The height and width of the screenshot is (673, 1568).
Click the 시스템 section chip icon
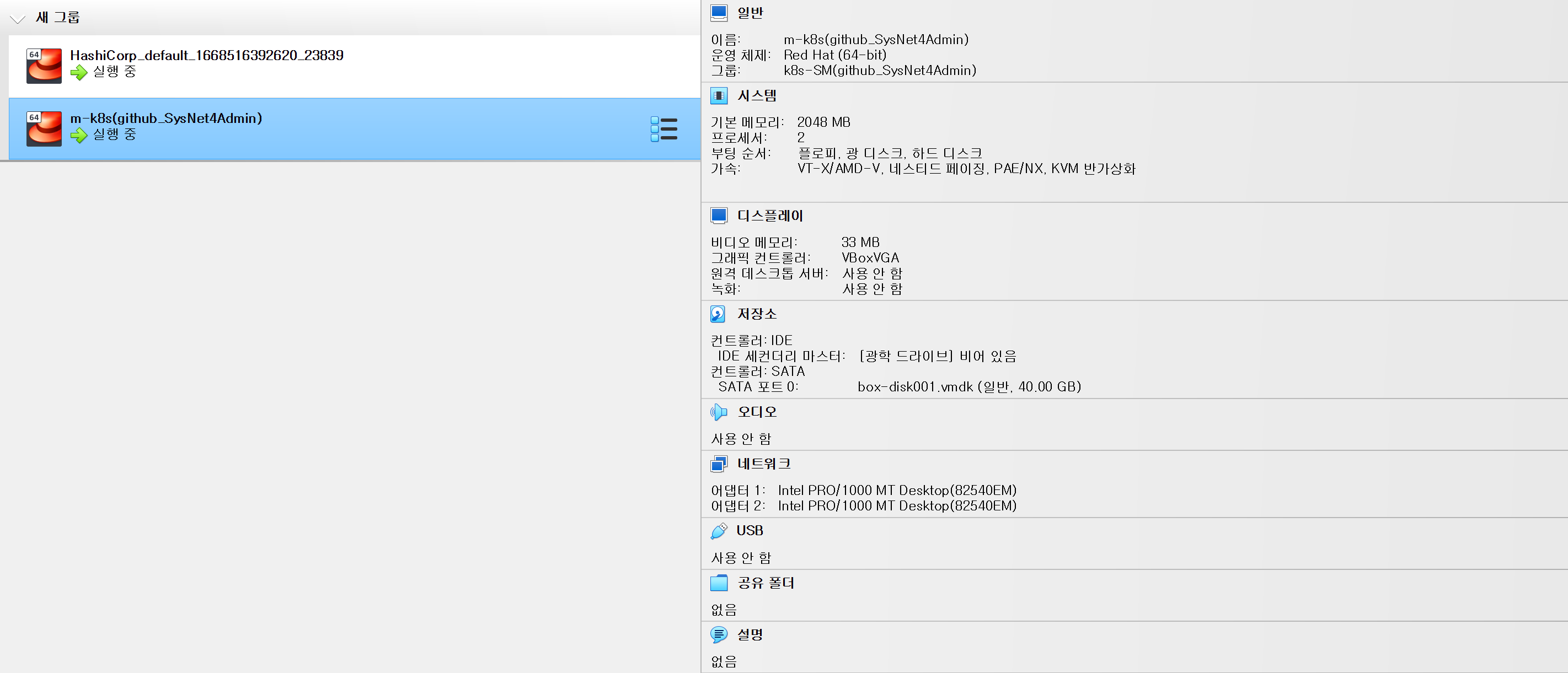point(719,95)
